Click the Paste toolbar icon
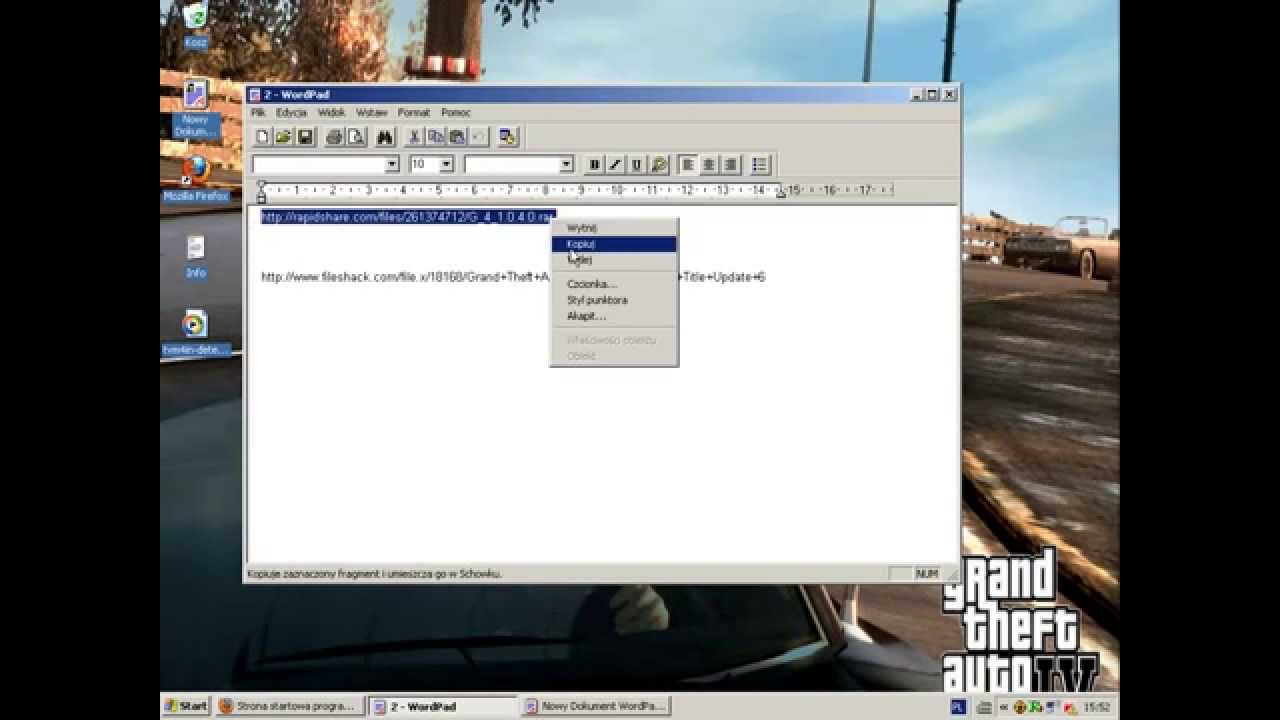Screen dimensions: 1280x720 pyautogui.click(x=457, y=137)
